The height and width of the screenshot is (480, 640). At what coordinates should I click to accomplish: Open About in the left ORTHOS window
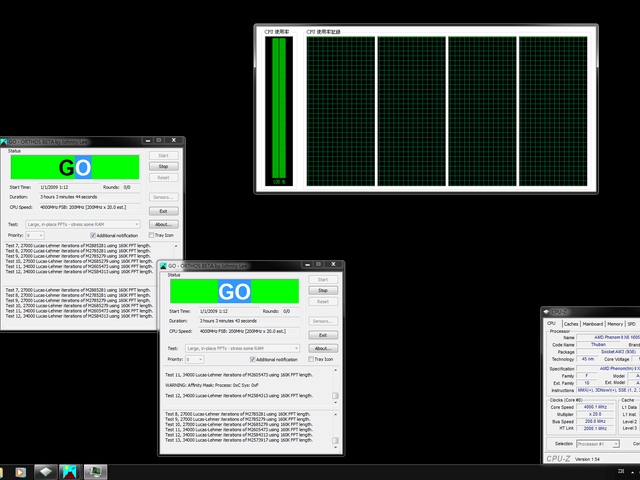tap(163, 224)
